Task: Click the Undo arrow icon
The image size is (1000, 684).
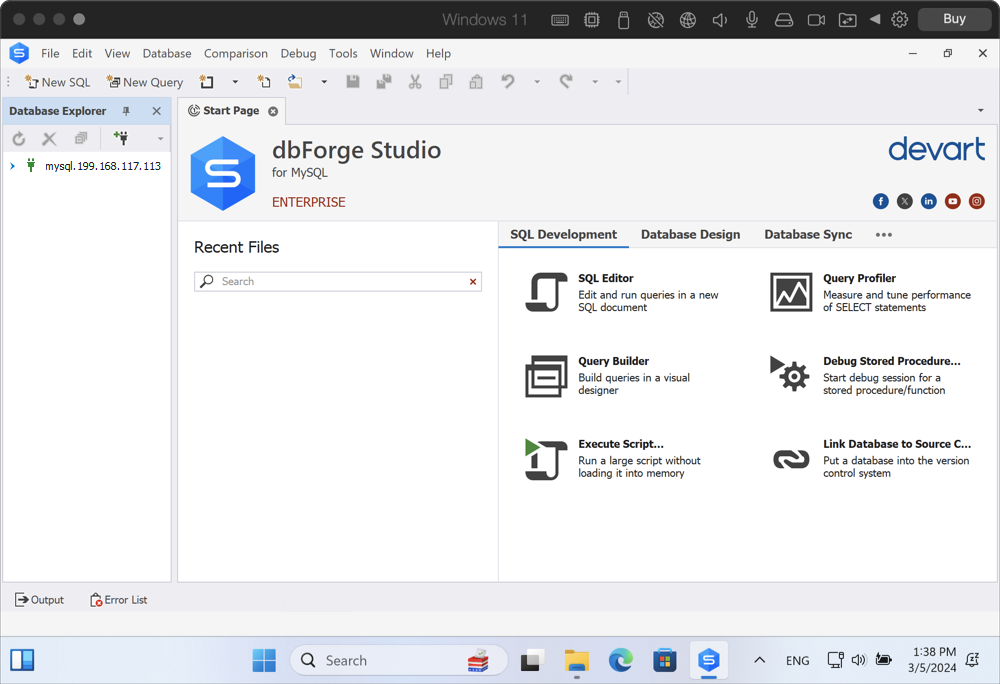Action: coord(508,82)
